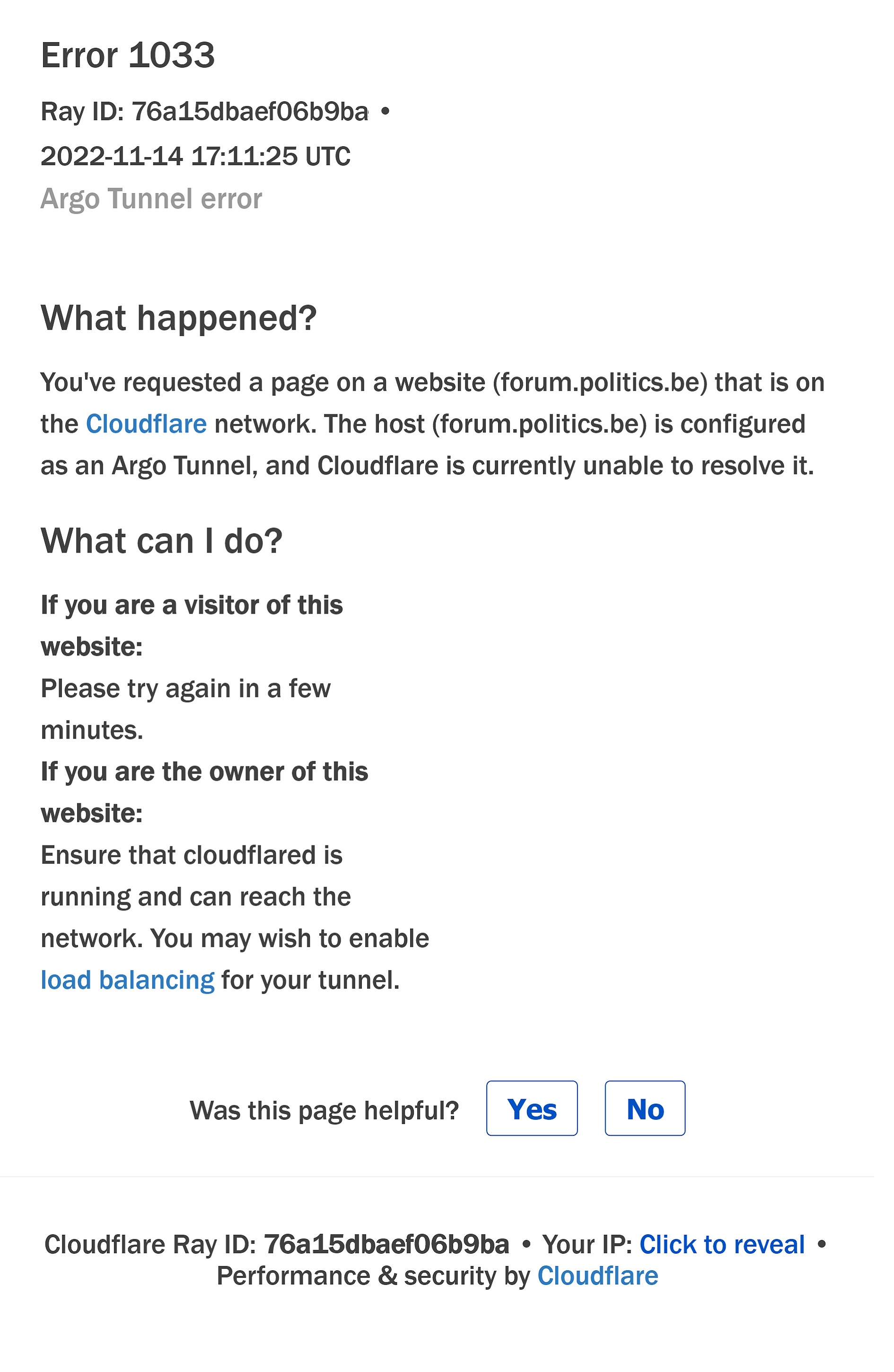Viewport: 894px width, 1372px height.
Task: Open the load balancing link
Action: (127, 980)
